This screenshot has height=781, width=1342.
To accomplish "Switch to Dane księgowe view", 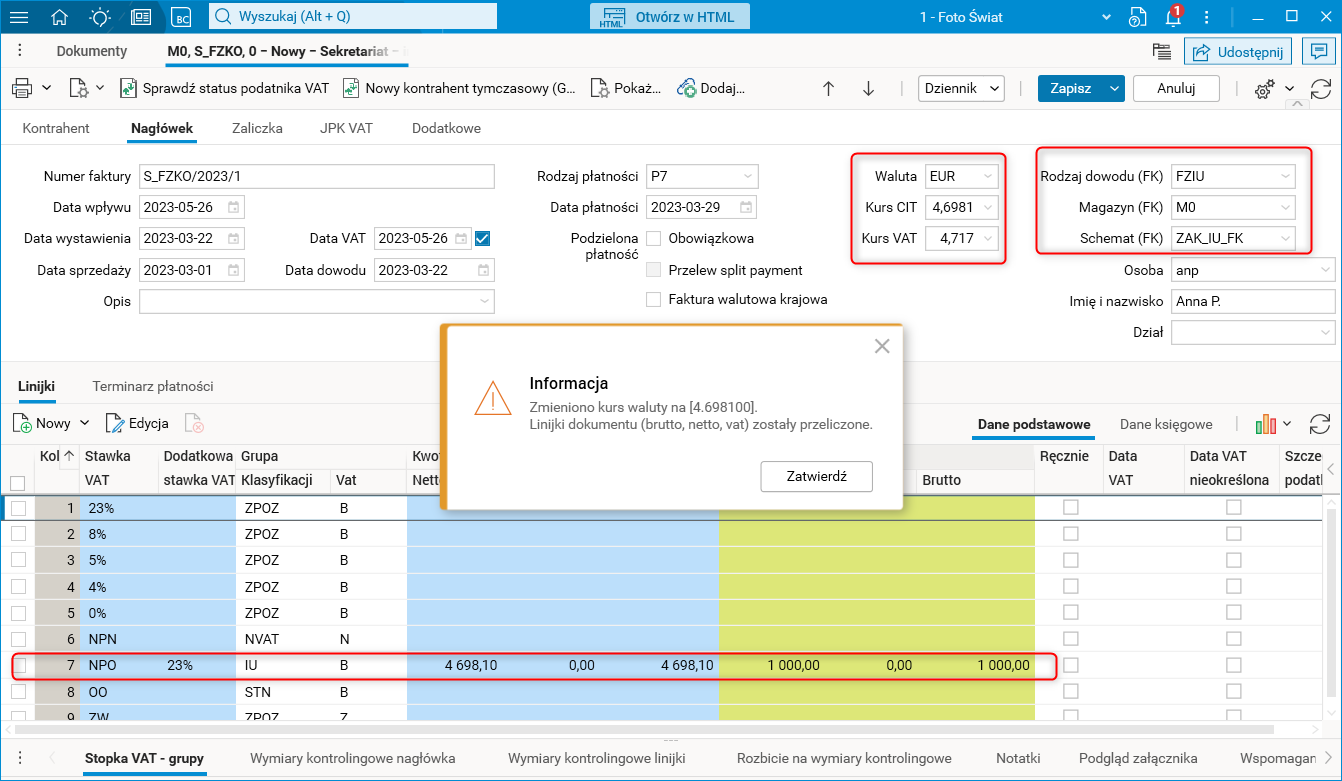I will (x=1166, y=424).
